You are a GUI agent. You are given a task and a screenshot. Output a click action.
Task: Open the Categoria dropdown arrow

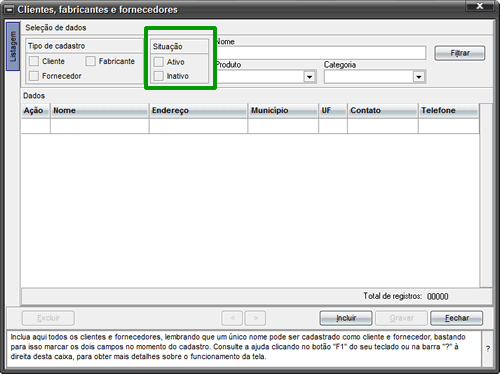pos(419,77)
